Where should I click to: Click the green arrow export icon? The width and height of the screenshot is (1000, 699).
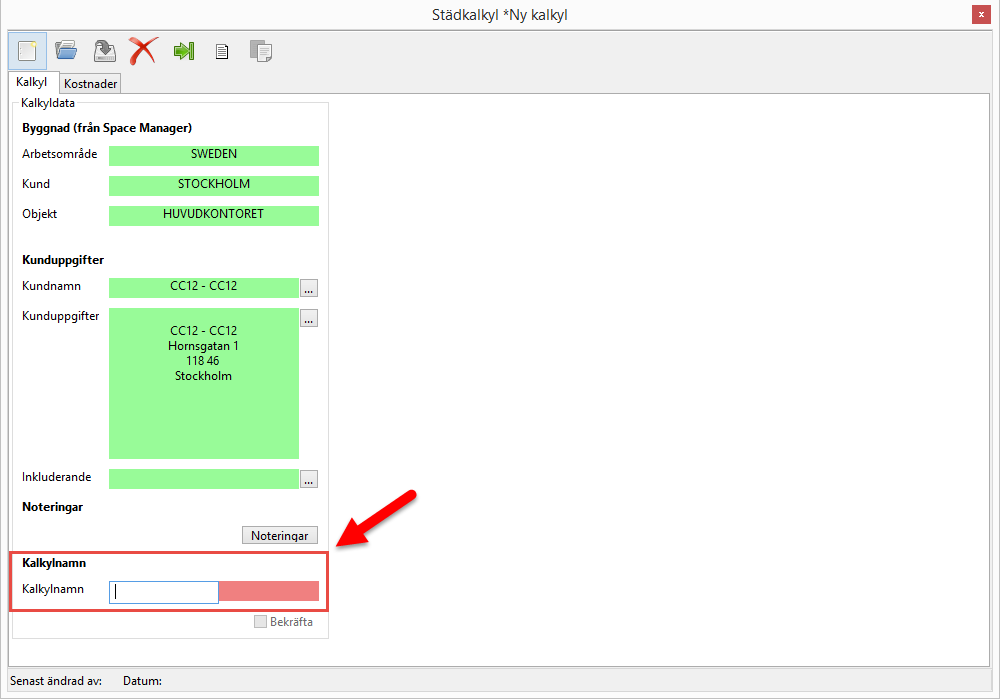tap(183, 50)
